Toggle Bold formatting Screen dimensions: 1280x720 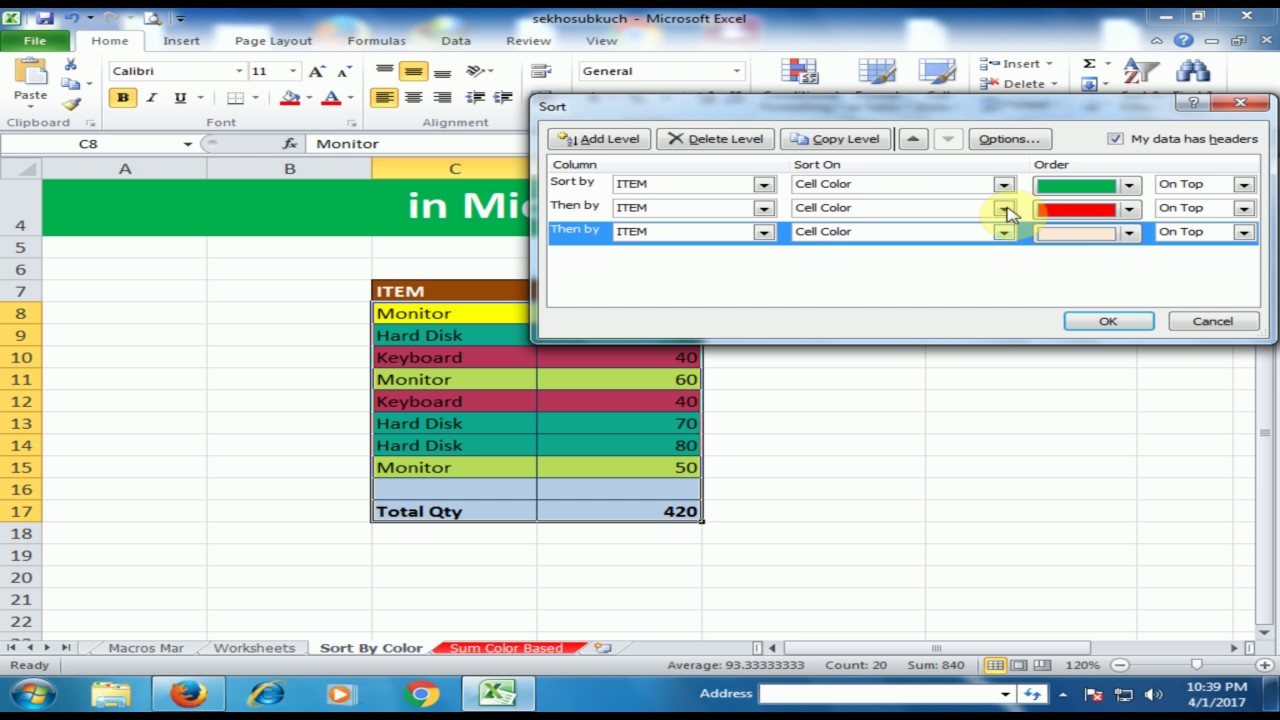pyautogui.click(x=123, y=98)
